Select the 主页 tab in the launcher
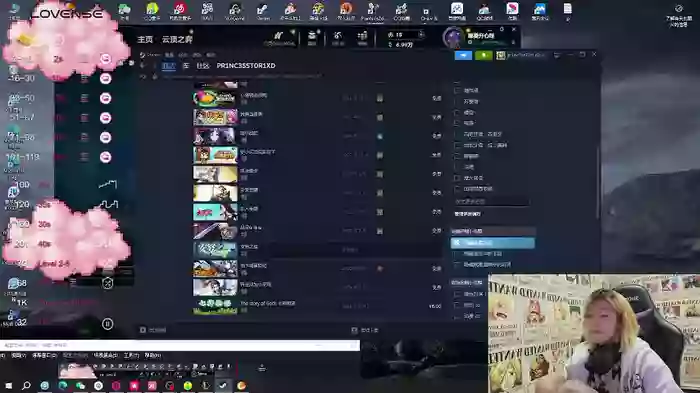This screenshot has width=700, height=393. [145, 39]
